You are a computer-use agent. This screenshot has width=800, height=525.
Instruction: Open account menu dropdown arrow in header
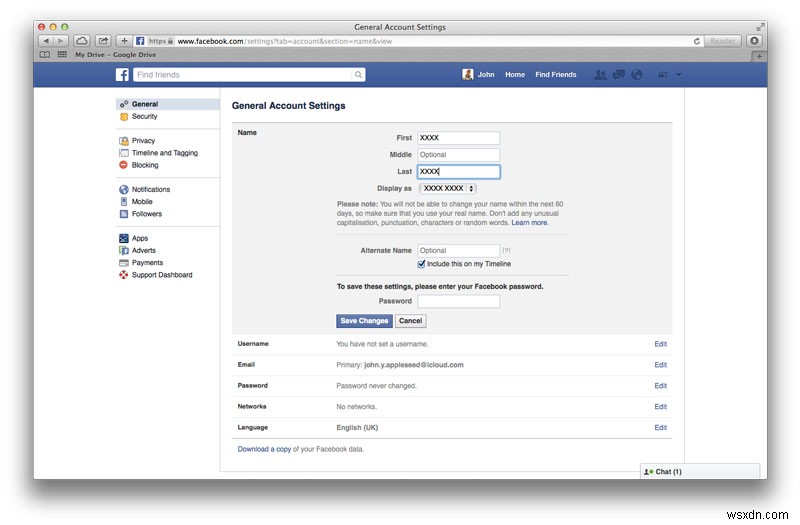(678, 74)
